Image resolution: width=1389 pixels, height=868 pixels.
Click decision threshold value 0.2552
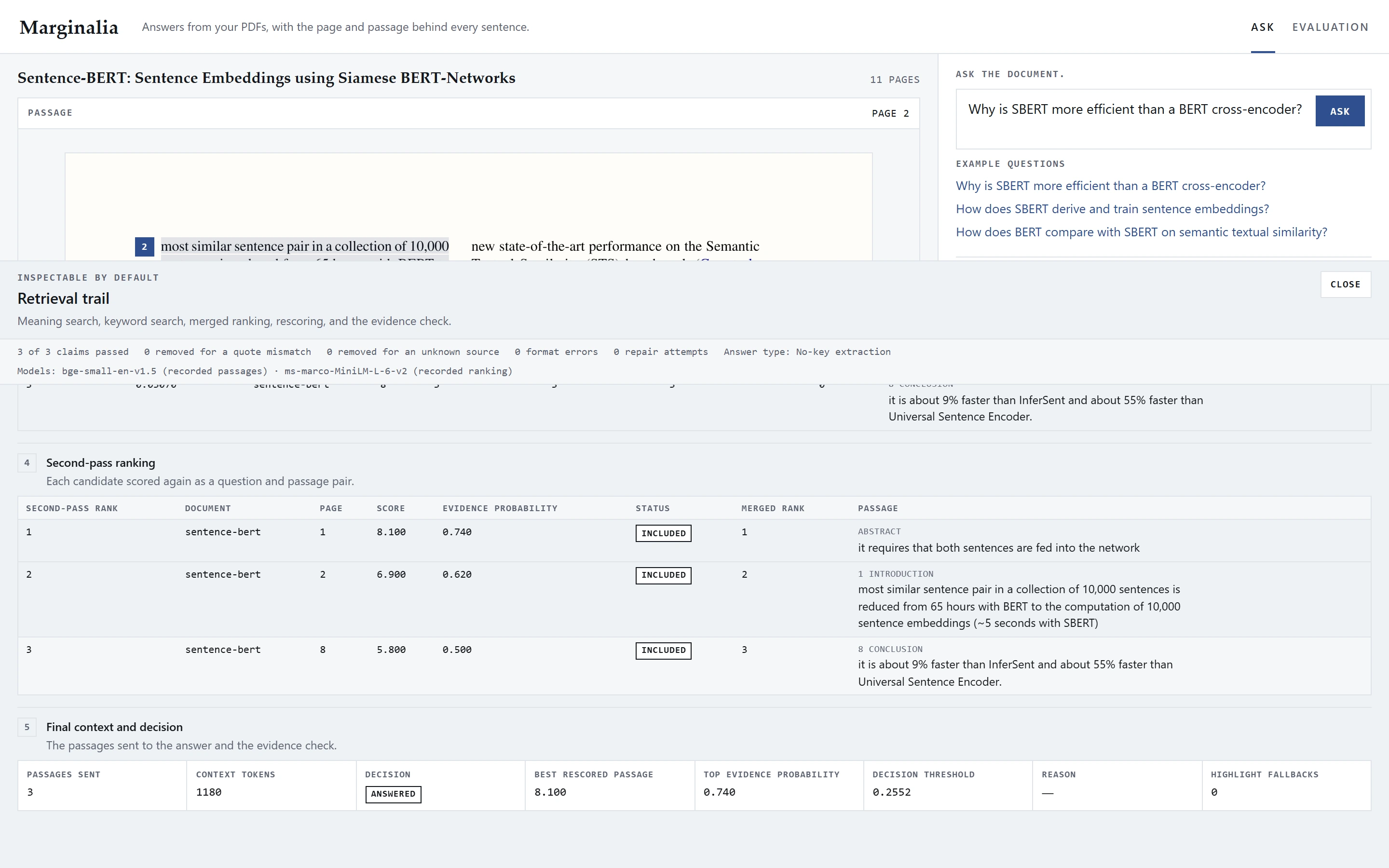click(x=891, y=792)
